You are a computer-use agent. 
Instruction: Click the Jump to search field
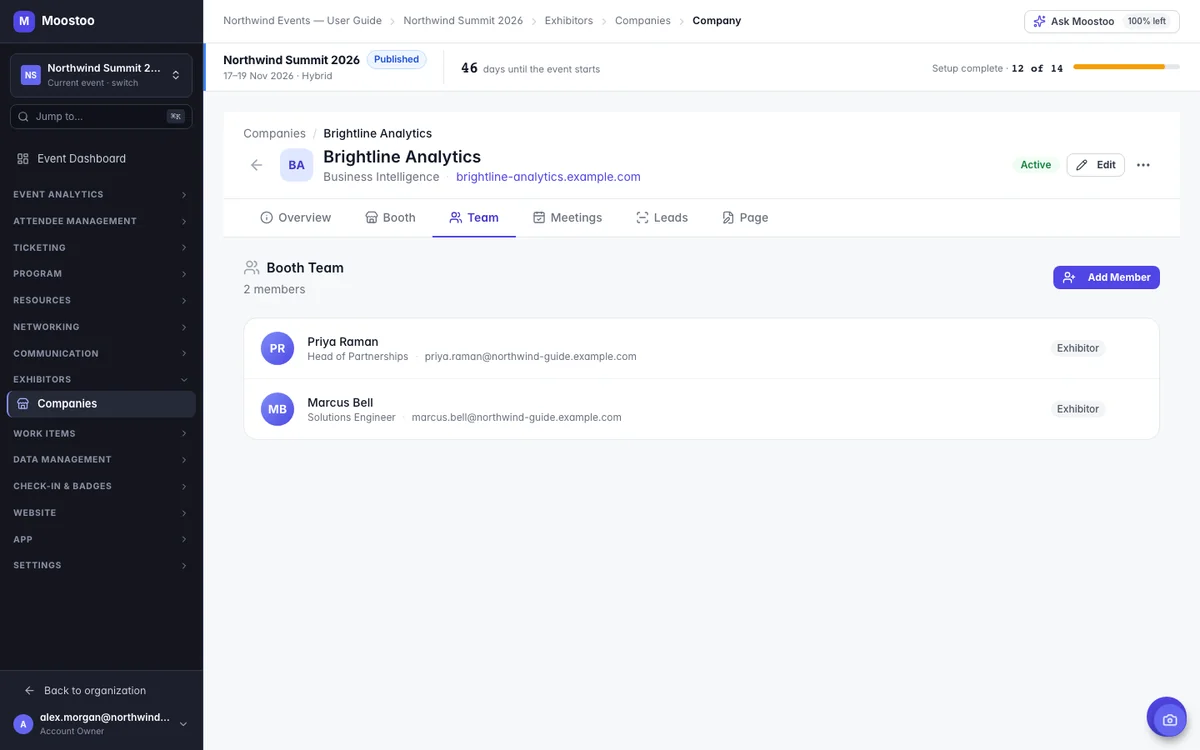[101, 117]
